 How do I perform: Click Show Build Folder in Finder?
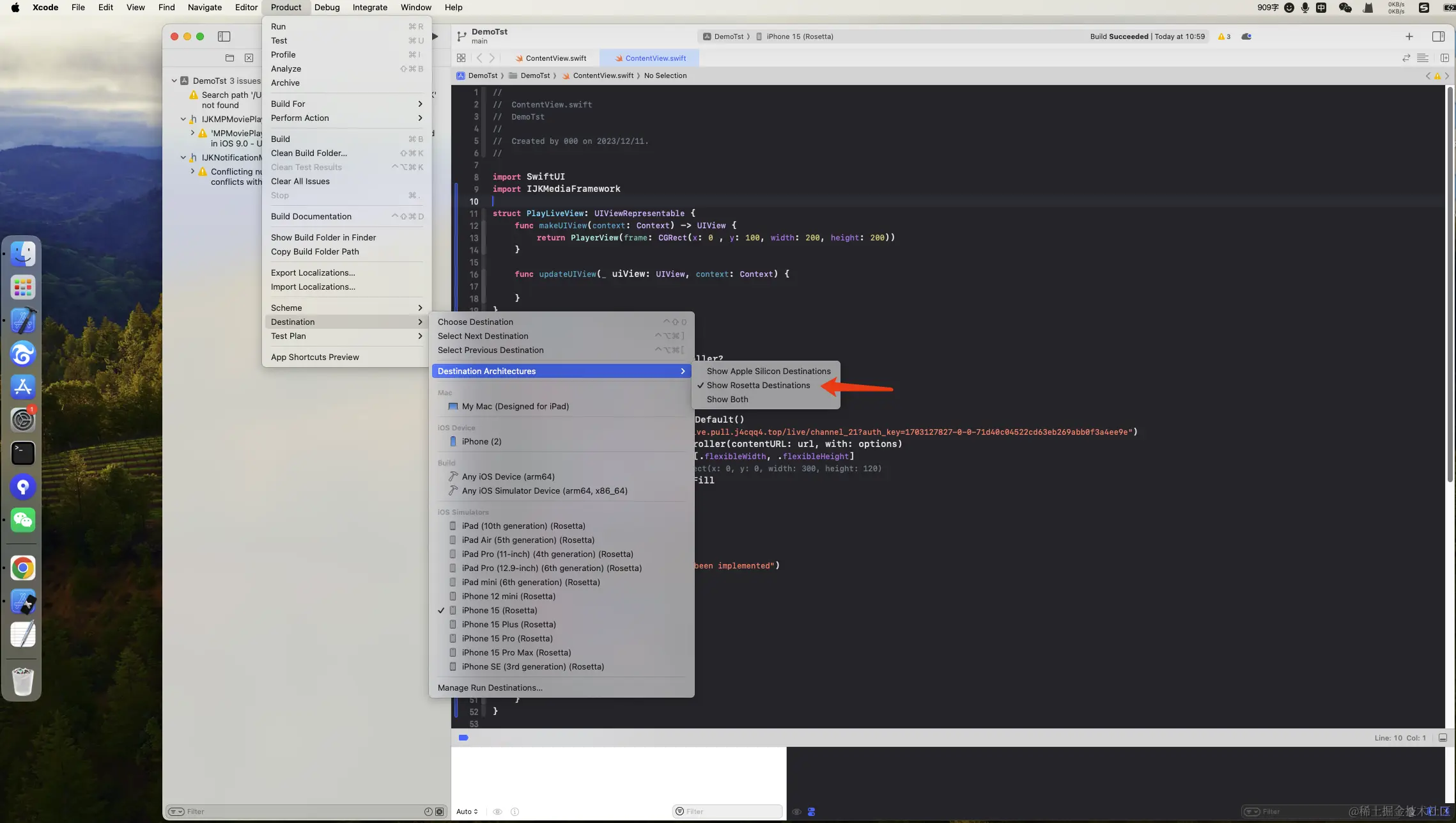point(346,237)
